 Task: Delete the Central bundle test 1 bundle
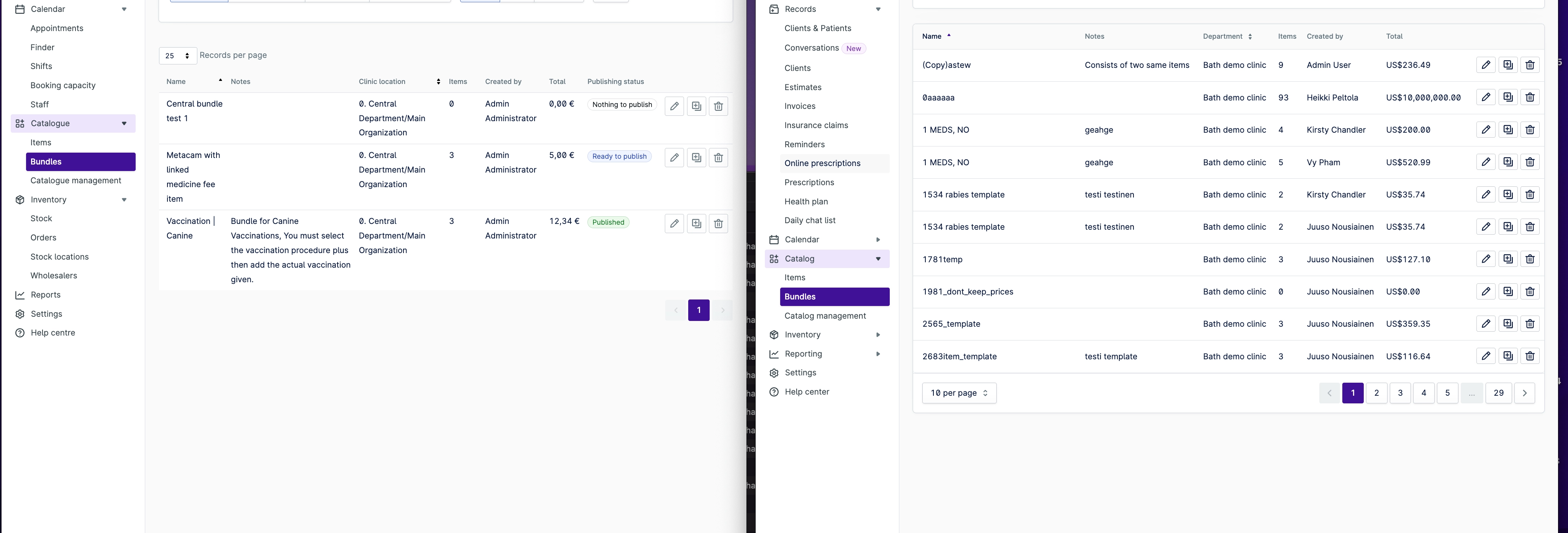[718, 106]
